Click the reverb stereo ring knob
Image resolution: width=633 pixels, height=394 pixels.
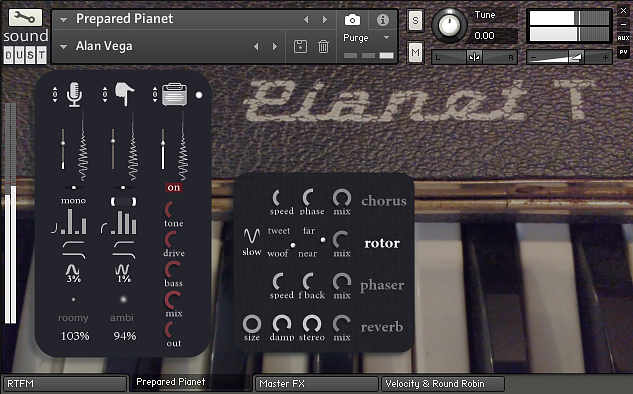coord(312,324)
